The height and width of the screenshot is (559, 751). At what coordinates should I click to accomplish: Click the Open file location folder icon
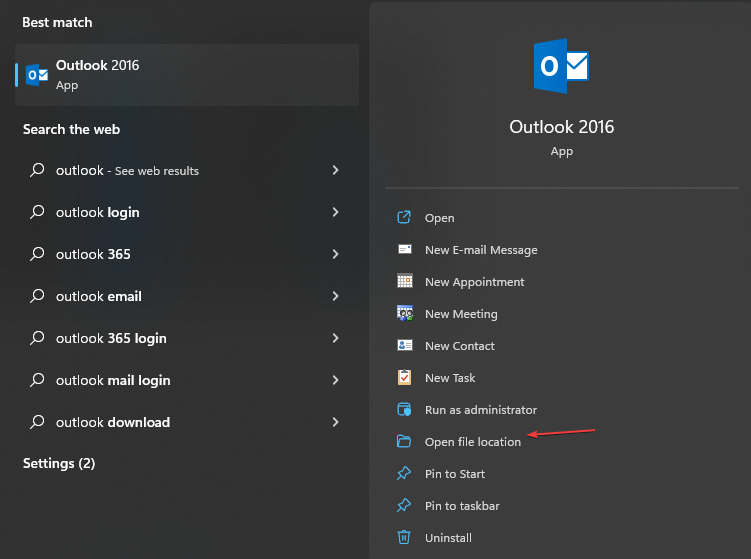404,441
